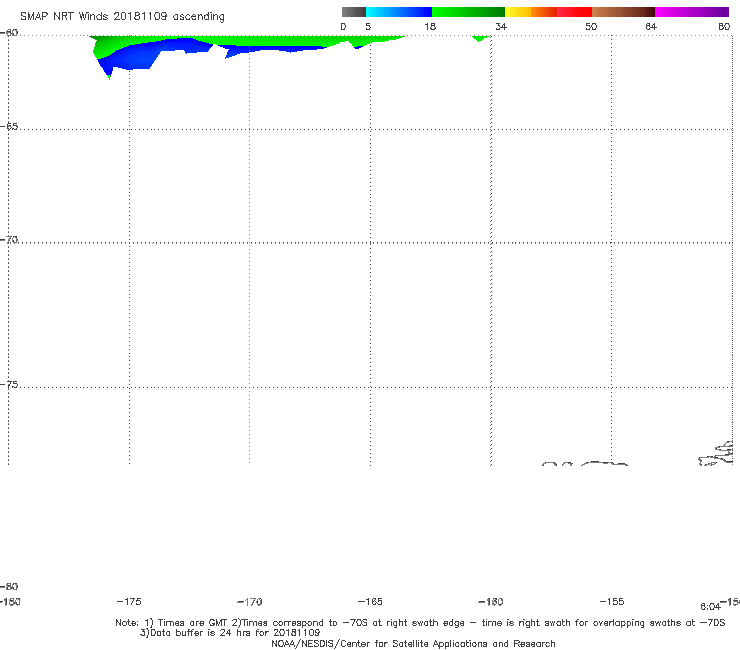The image size is (740, 650).
Task: Click the note '3)Data buffer is 24 hrs for 20181109'
Action: [230, 633]
